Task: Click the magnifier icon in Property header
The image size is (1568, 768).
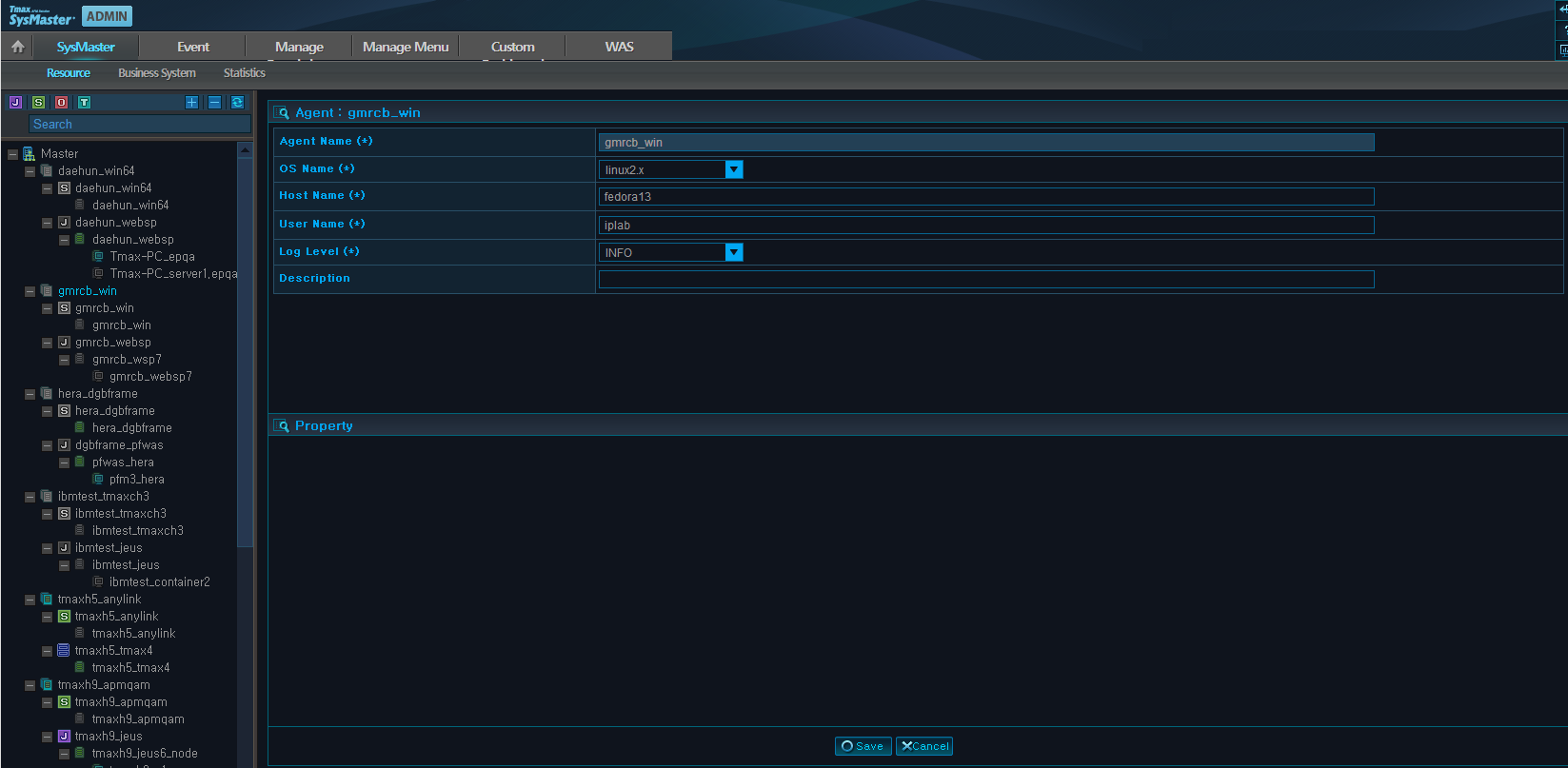Action: [x=282, y=426]
